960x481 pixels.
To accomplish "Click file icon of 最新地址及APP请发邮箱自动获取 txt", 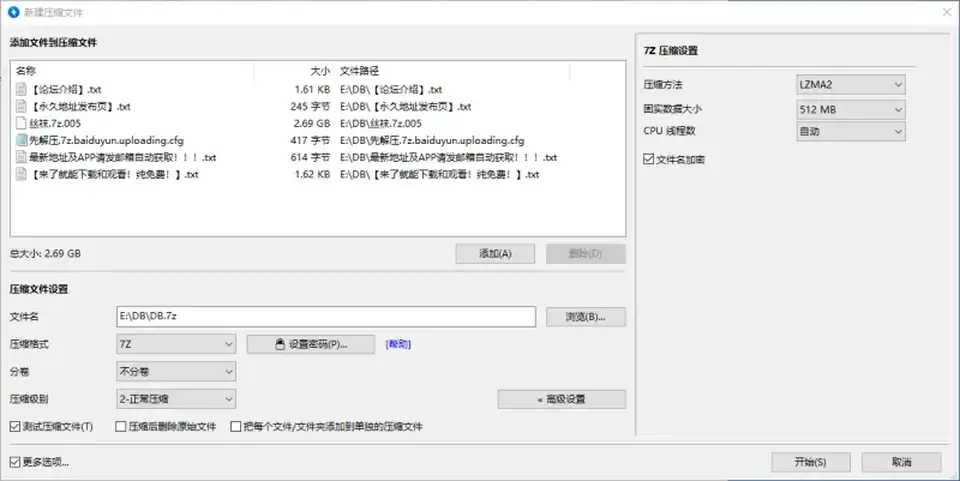I will (x=21, y=157).
